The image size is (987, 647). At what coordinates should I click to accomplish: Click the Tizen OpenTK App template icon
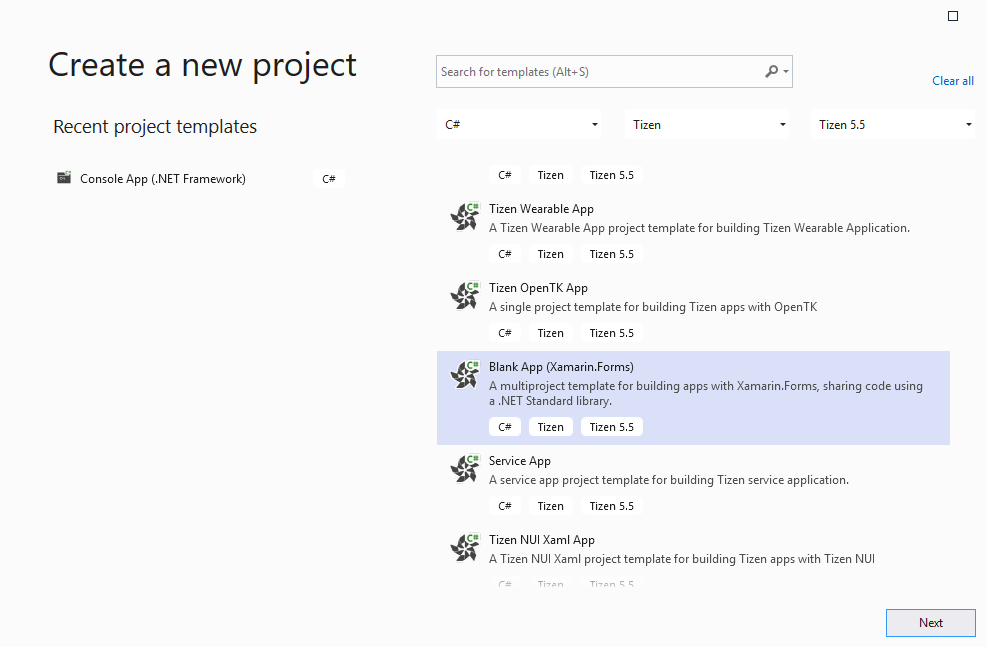coord(464,295)
